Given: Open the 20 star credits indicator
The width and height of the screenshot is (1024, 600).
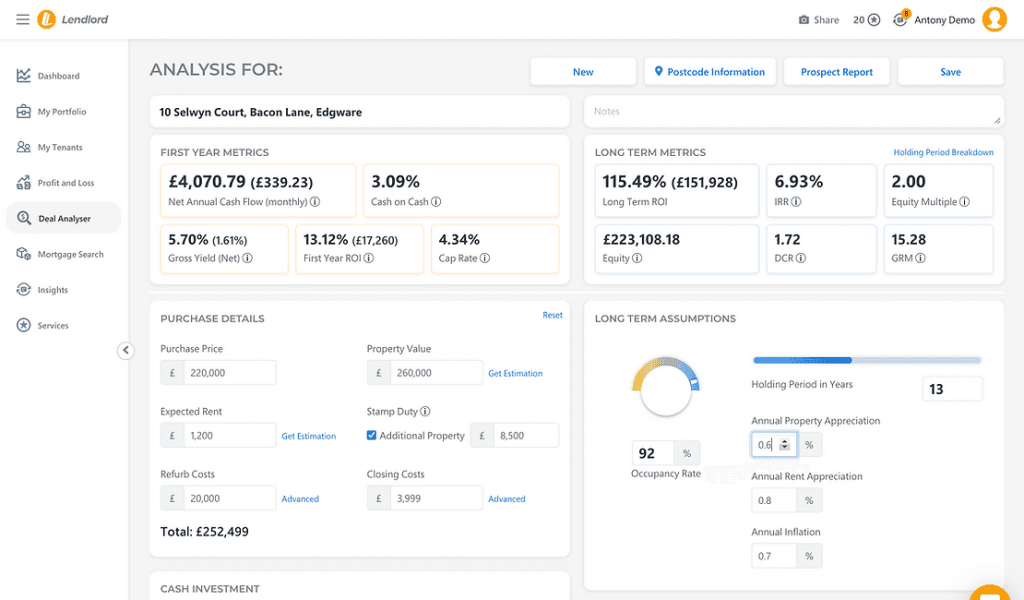Looking at the screenshot, I should click(x=867, y=20).
